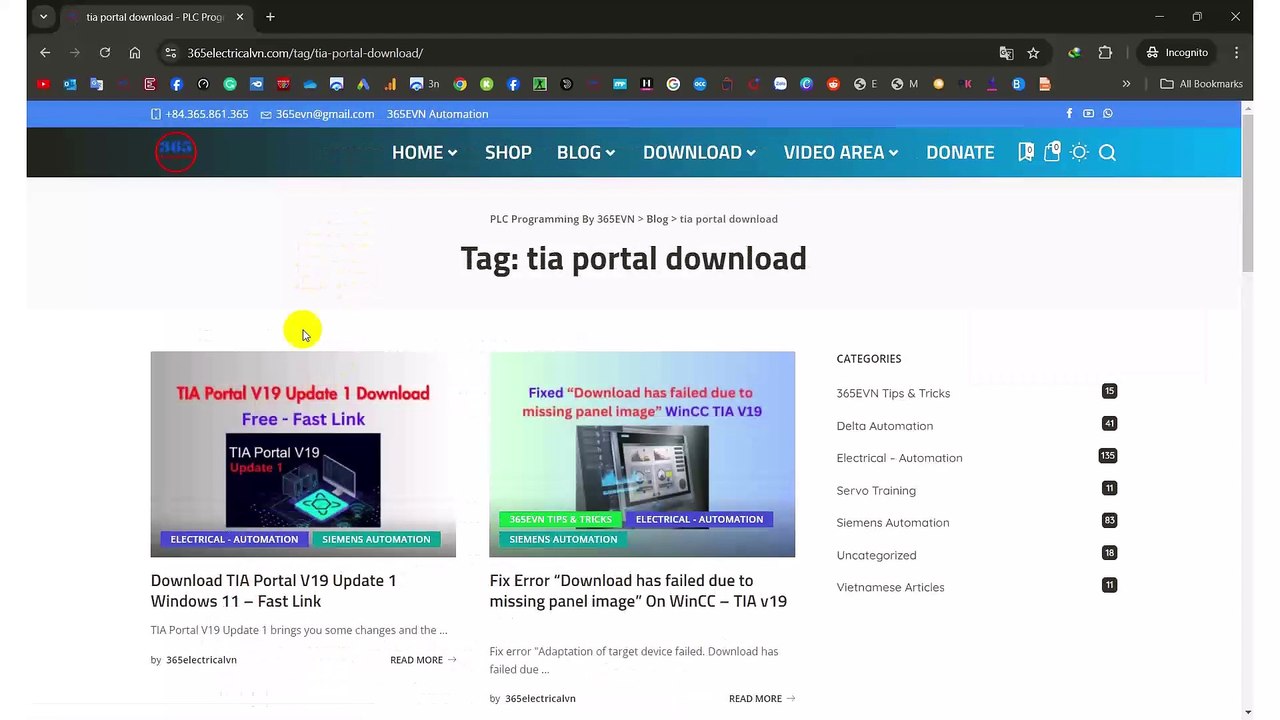
Task: Open the Zalo bookmark
Action: (780, 84)
